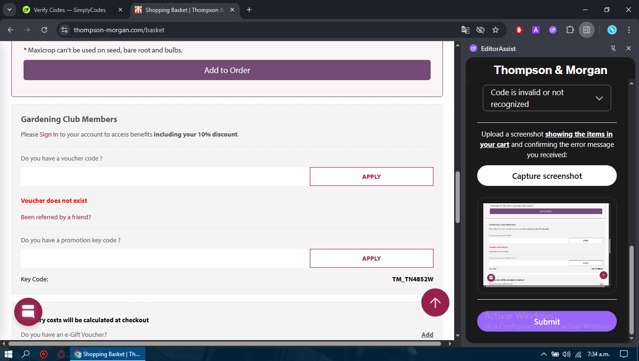This screenshot has height=361, width=639.
Task: Open a new browser tab
Action: click(x=249, y=10)
